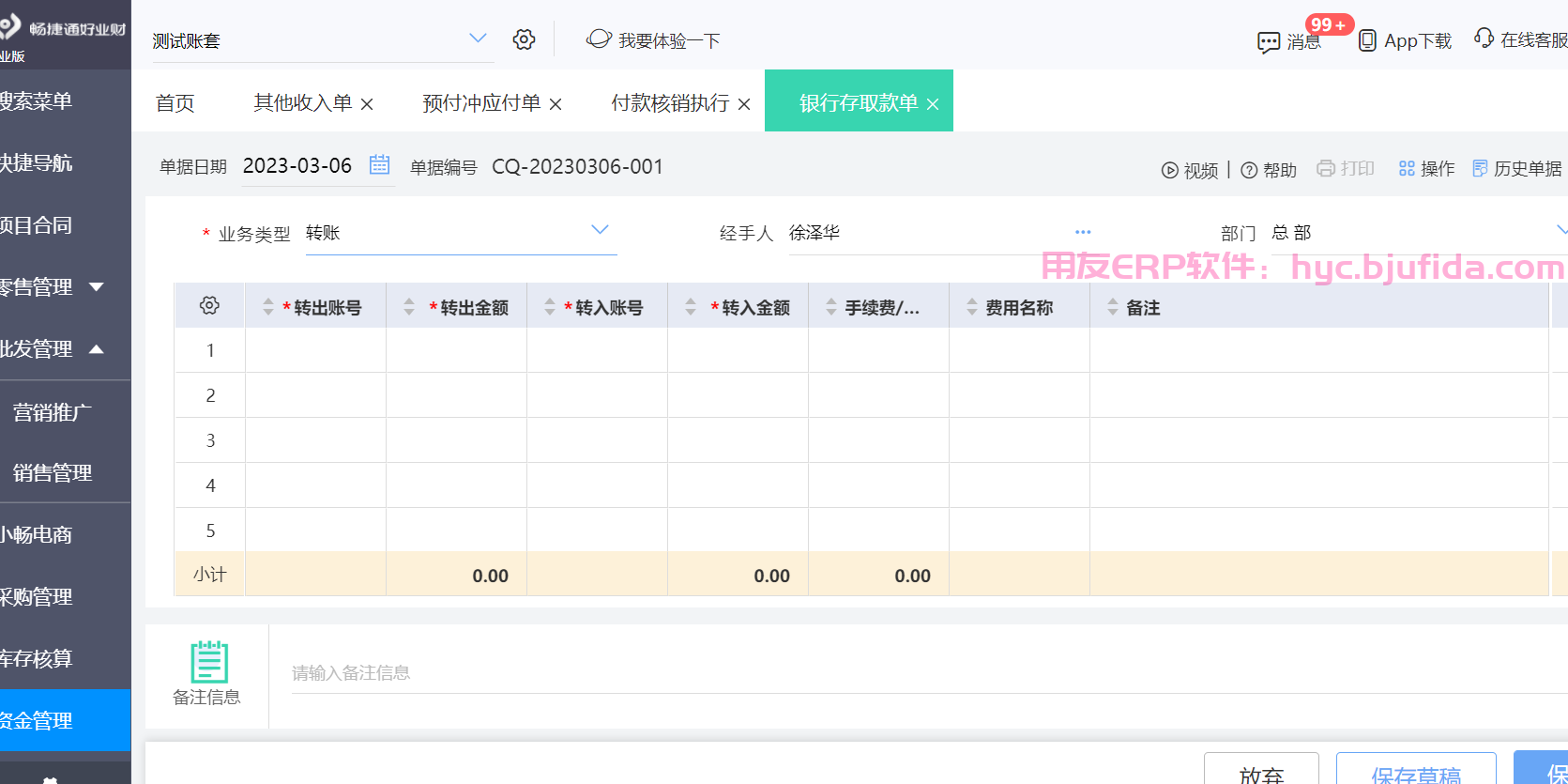Open the 操作 grid icon
The width and height of the screenshot is (1568, 784).
click(1407, 168)
